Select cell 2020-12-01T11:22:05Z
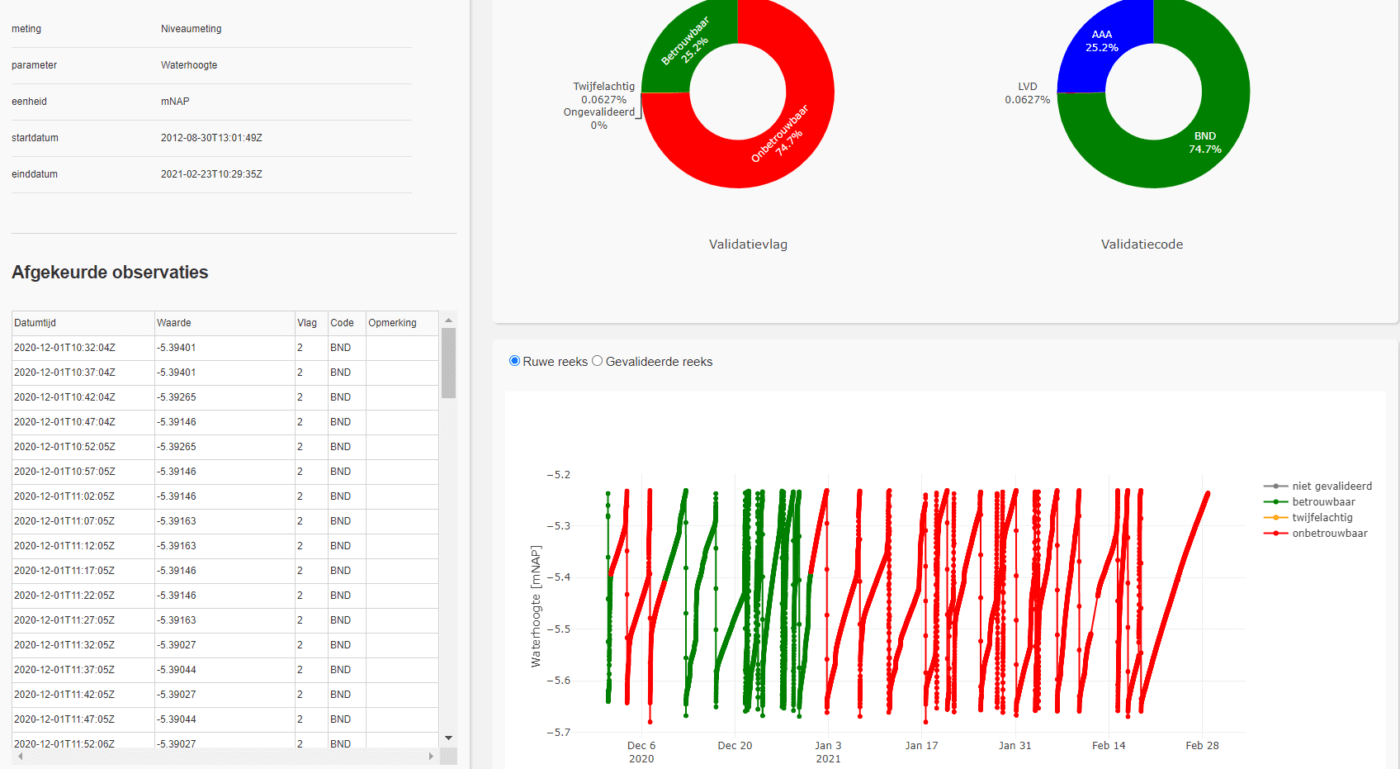This screenshot has width=1400, height=769. point(83,595)
